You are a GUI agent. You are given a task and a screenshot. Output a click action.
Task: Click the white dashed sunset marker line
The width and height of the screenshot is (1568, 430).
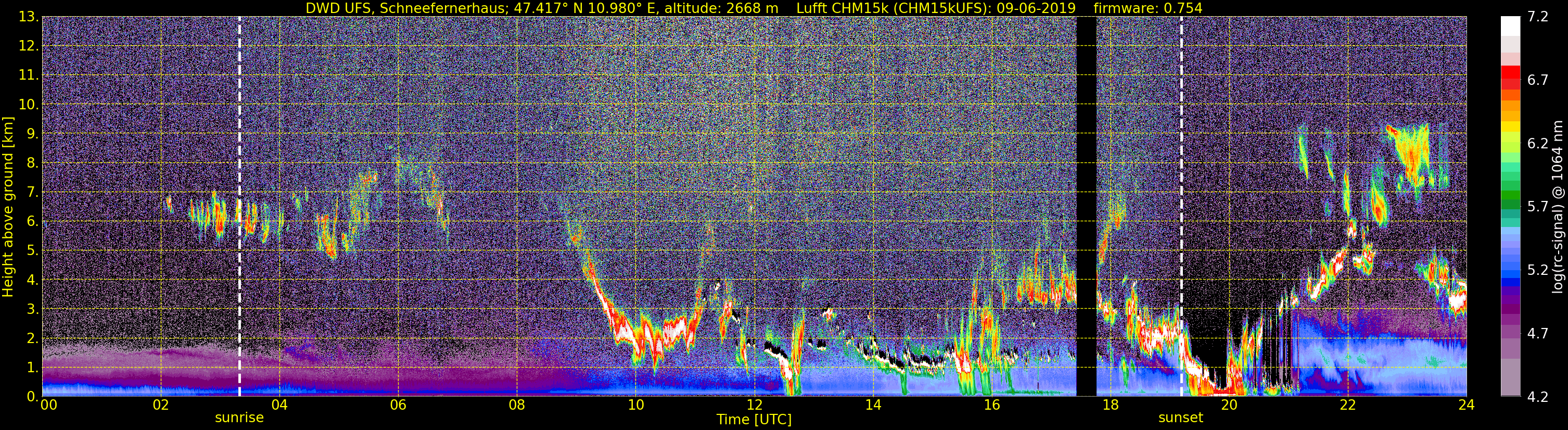click(x=1181, y=207)
